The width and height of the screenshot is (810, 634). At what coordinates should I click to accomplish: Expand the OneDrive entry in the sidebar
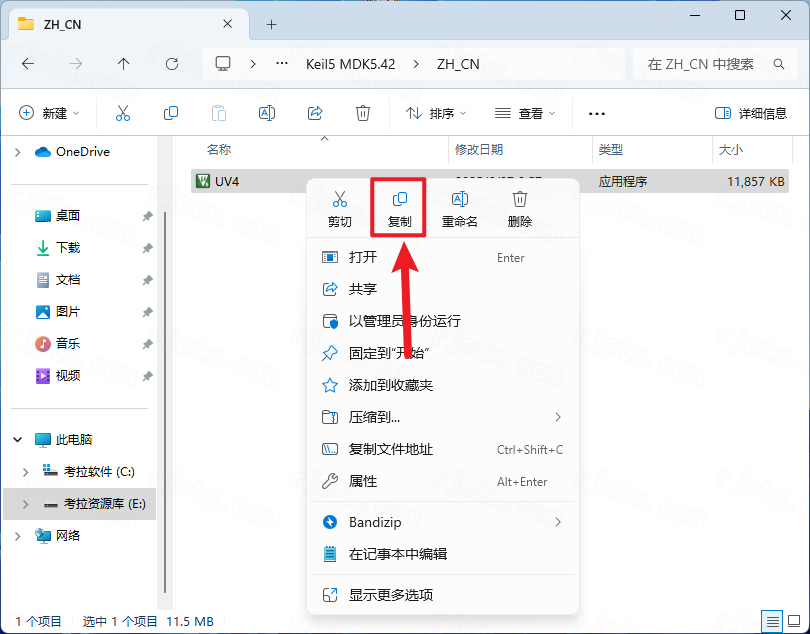[18, 151]
